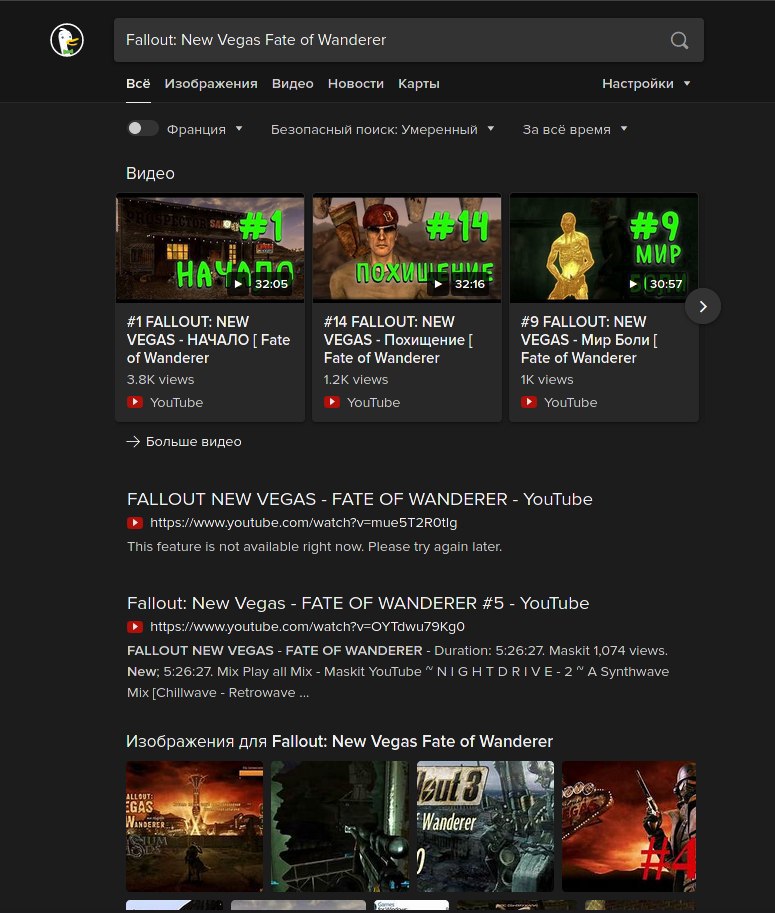
Task: Open #9 FALLOUT: NEW VEGAS - Мир Боли title
Action: pos(589,340)
